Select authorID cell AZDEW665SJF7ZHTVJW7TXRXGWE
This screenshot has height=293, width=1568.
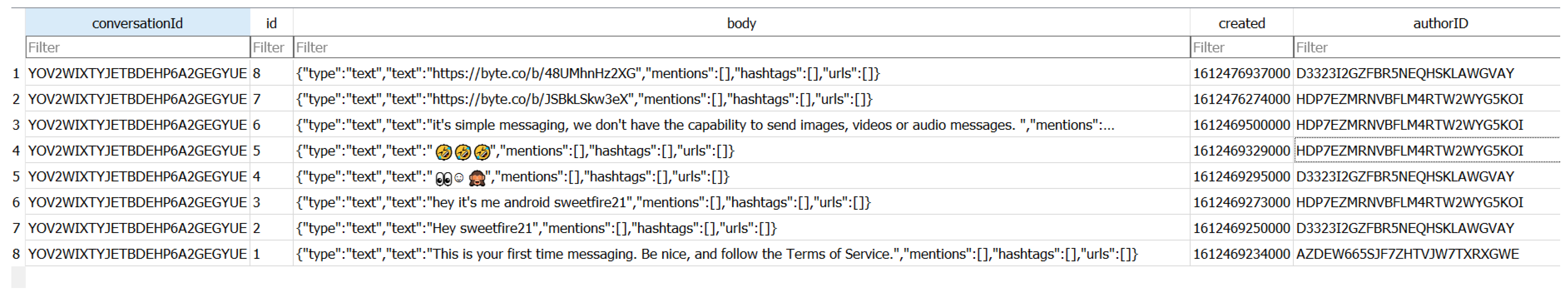coord(1407,254)
